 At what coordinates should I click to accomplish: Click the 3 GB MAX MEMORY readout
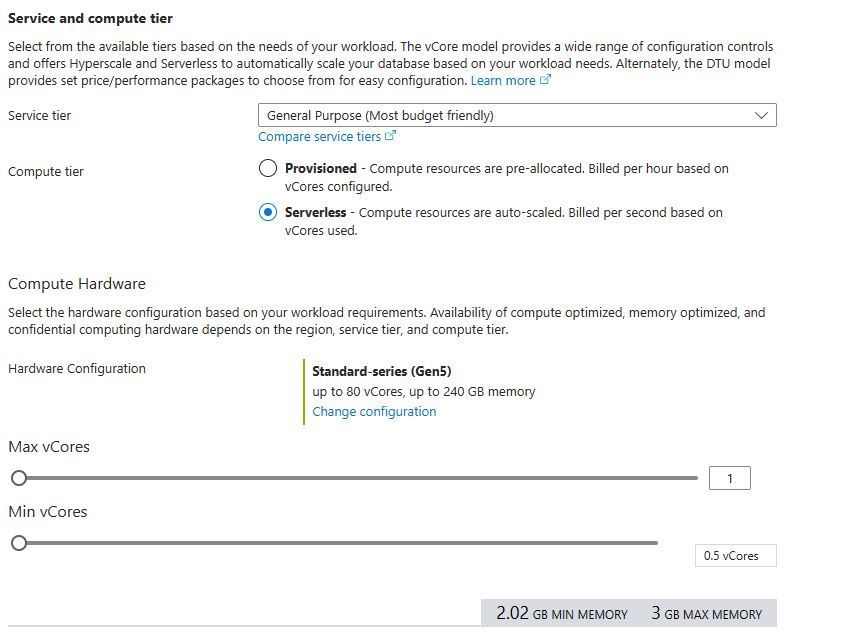pyautogui.click(x=706, y=614)
